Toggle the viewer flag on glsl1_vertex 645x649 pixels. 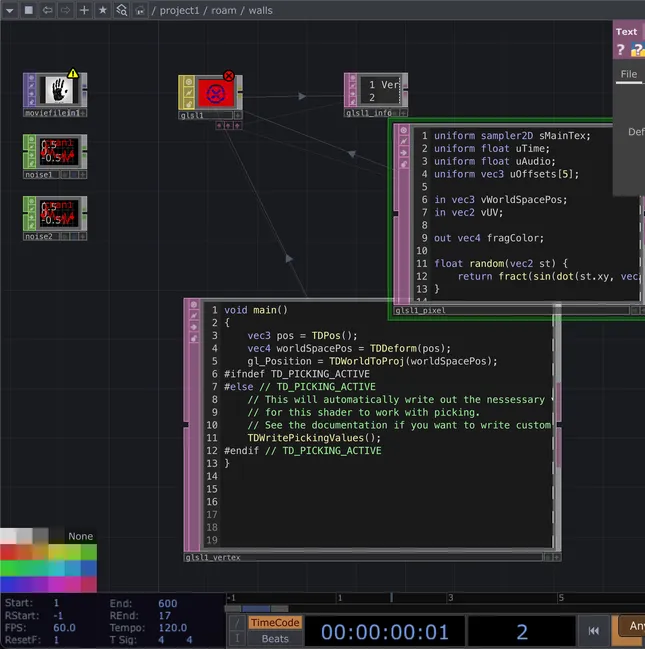[193, 305]
